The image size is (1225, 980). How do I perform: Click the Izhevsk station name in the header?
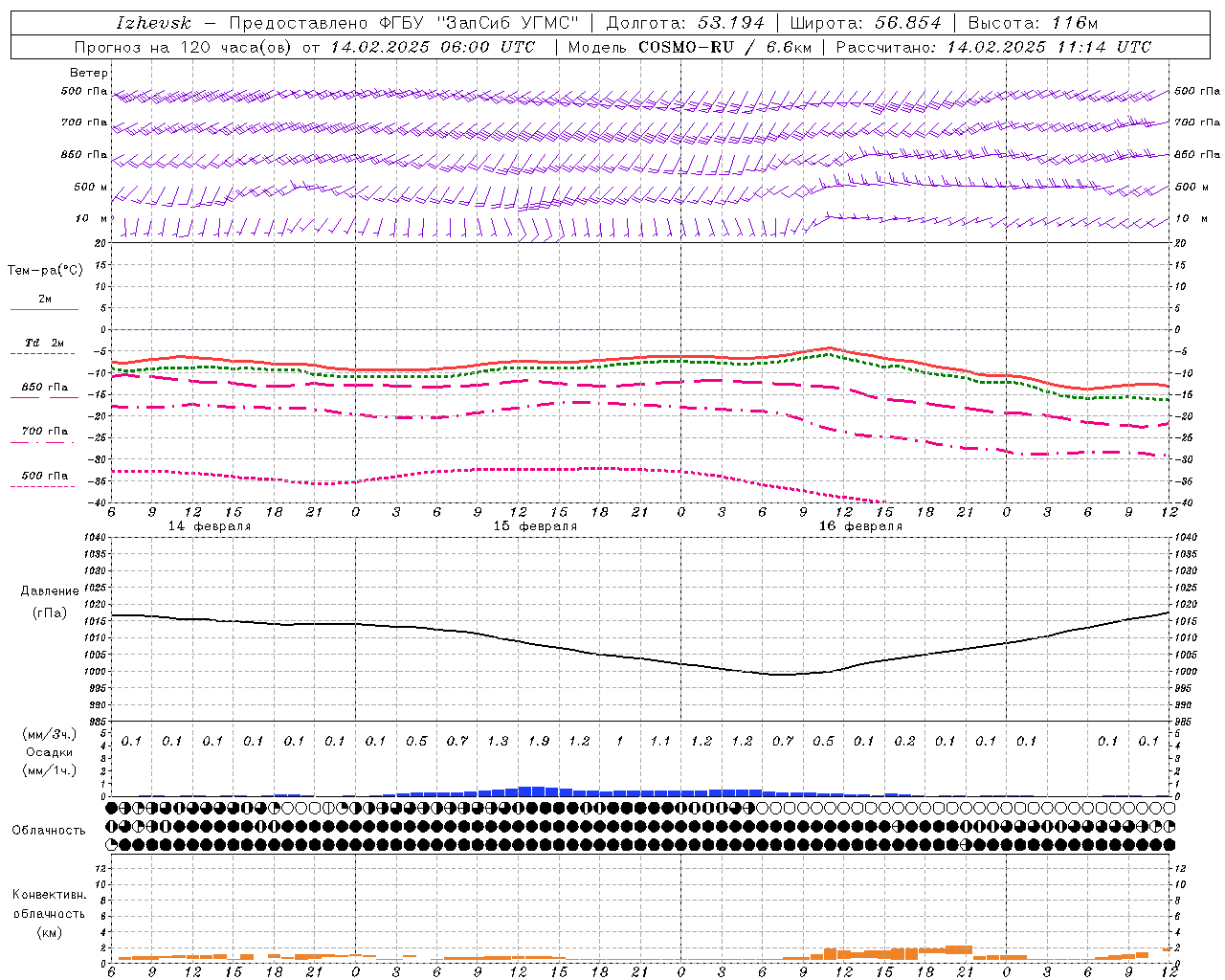[153, 23]
